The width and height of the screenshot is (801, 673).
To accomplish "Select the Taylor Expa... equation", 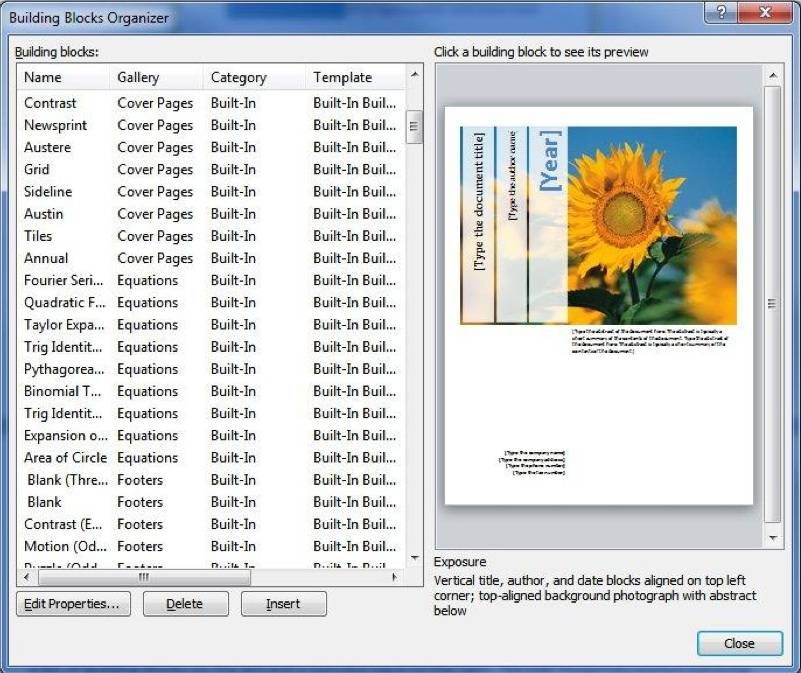I will point(211,324).
